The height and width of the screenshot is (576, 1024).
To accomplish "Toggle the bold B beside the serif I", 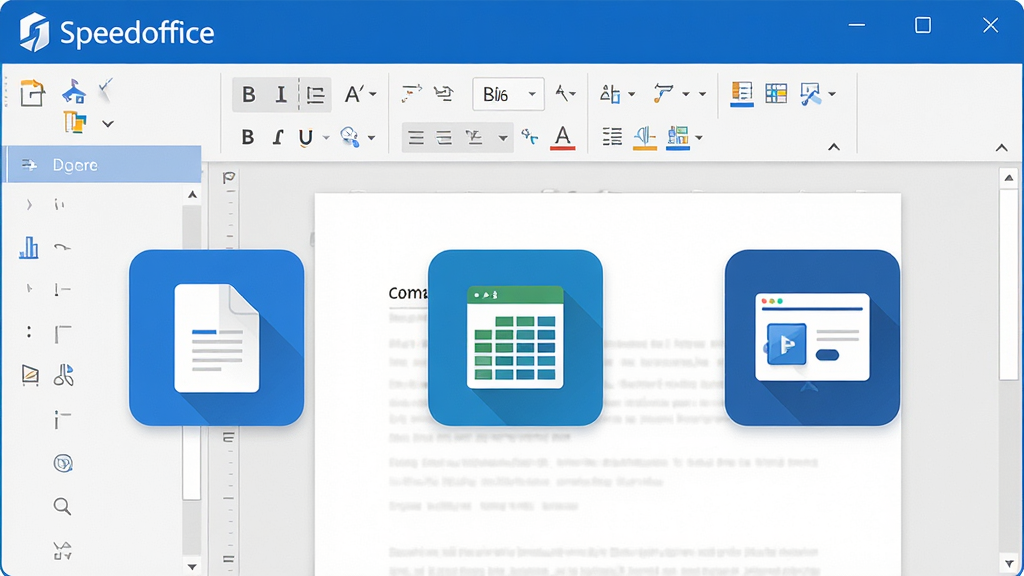I will coord(249,95).
